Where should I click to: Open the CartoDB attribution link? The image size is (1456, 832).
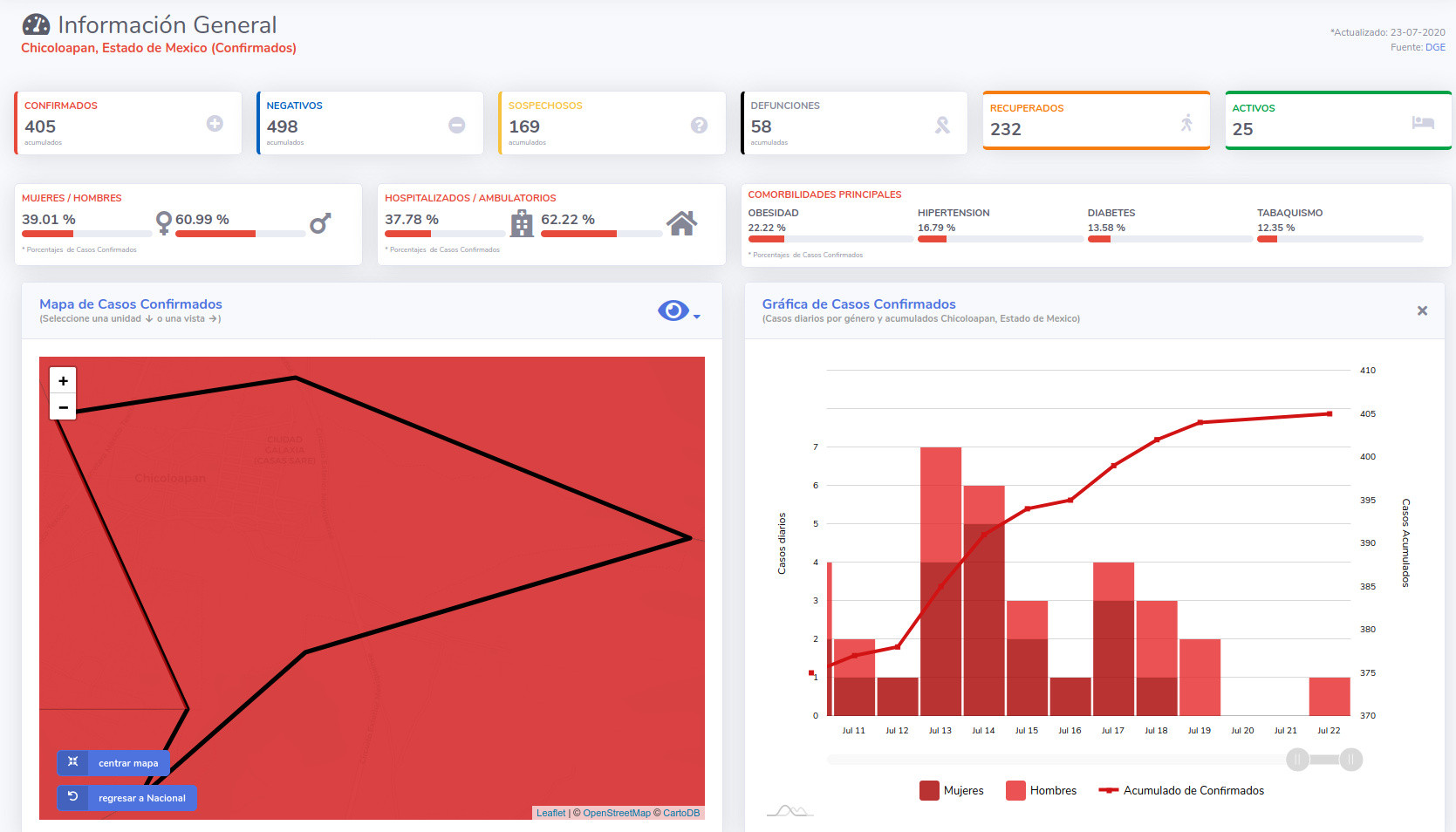[x=681, y=813]
